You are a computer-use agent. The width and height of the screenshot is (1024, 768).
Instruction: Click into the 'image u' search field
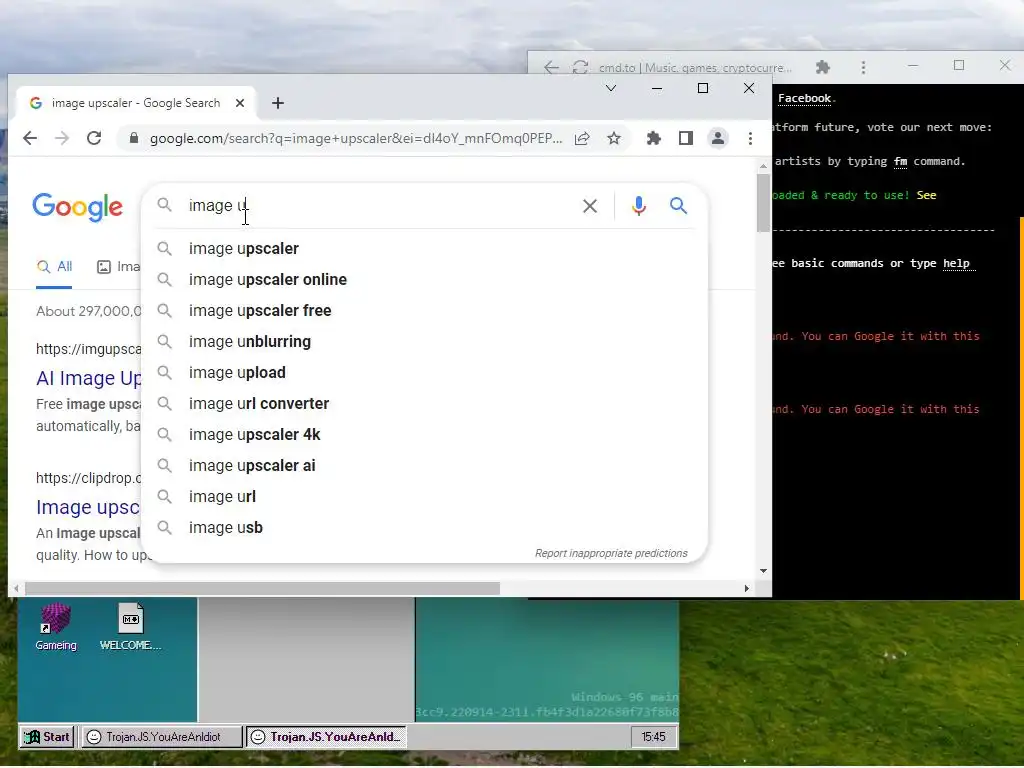[x=379, y=206]
